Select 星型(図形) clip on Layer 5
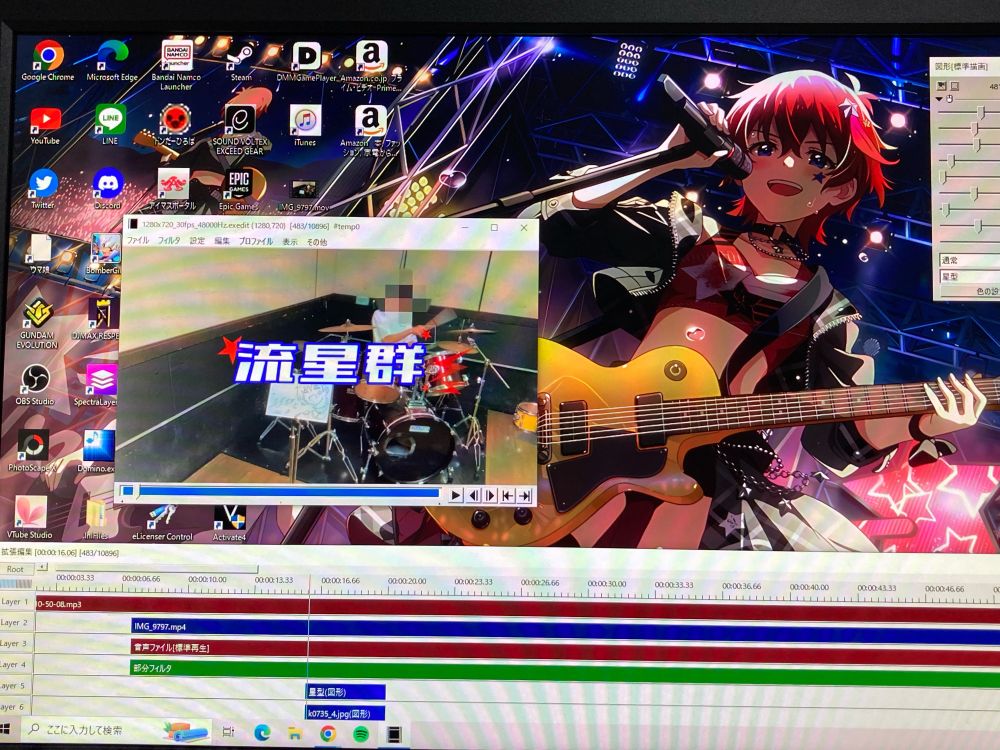 coord(346,692)
